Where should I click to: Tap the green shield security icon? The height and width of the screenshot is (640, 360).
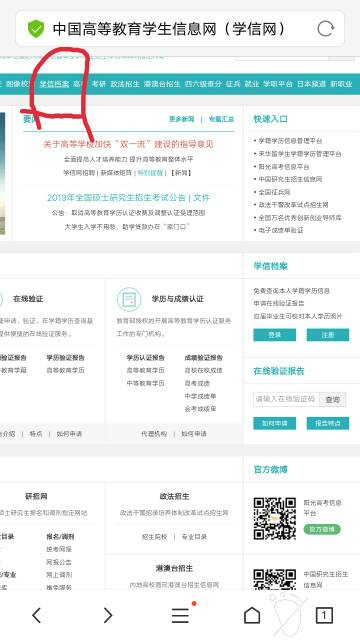coord(36,29)
